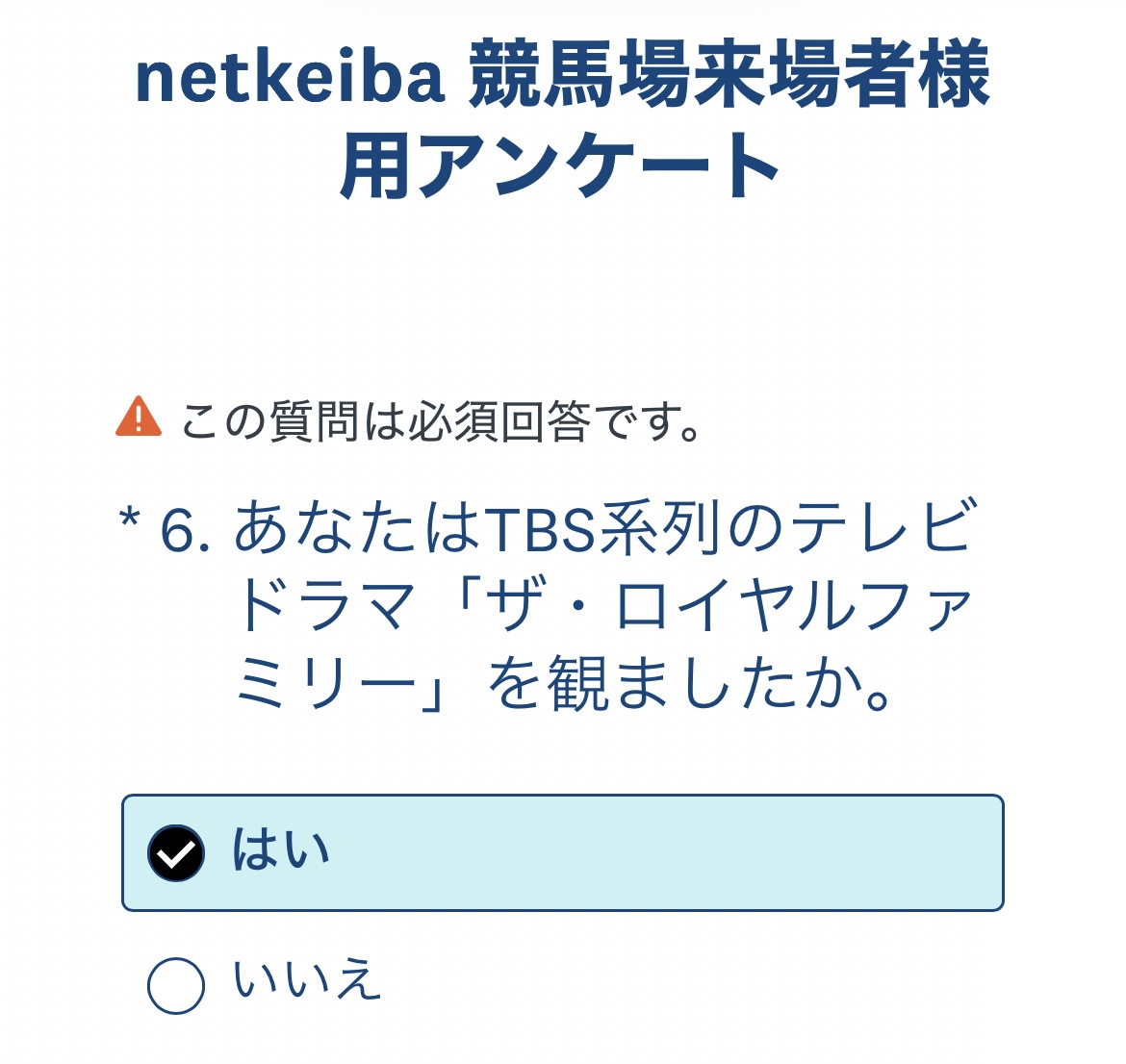Click the 競馬場来場者様 title text
The image size is (1126, 1064).
tap(729, 75)
